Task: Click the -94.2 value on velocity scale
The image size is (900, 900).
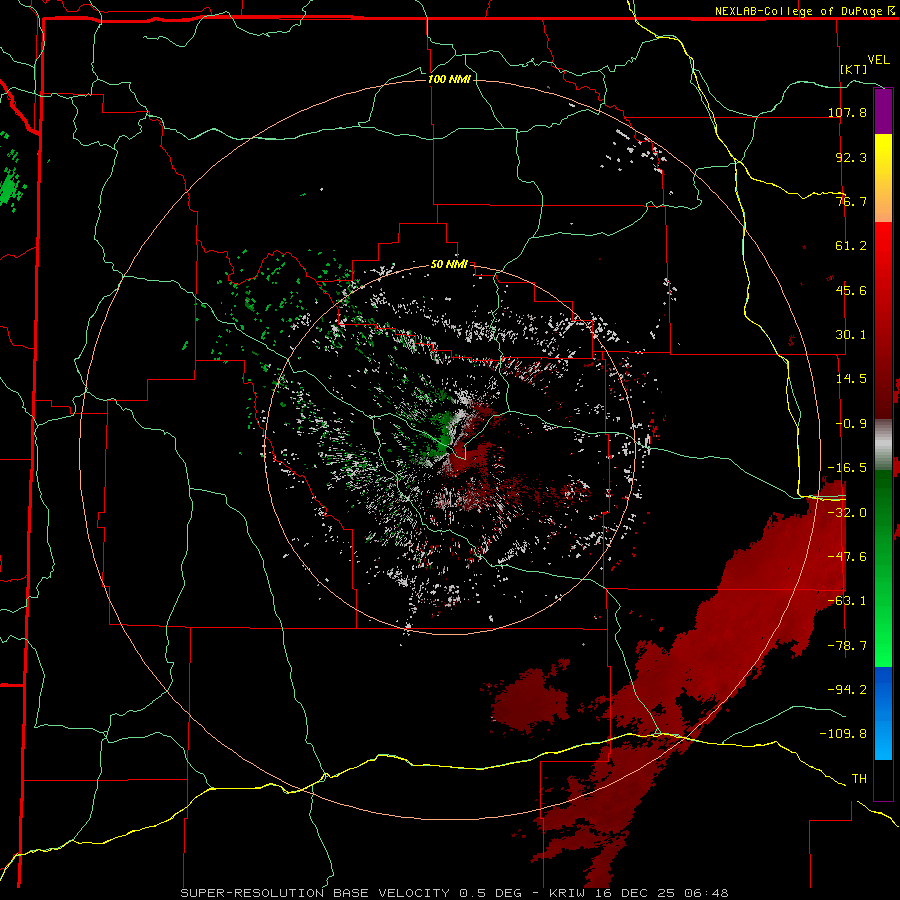Action: coord(847,690)
